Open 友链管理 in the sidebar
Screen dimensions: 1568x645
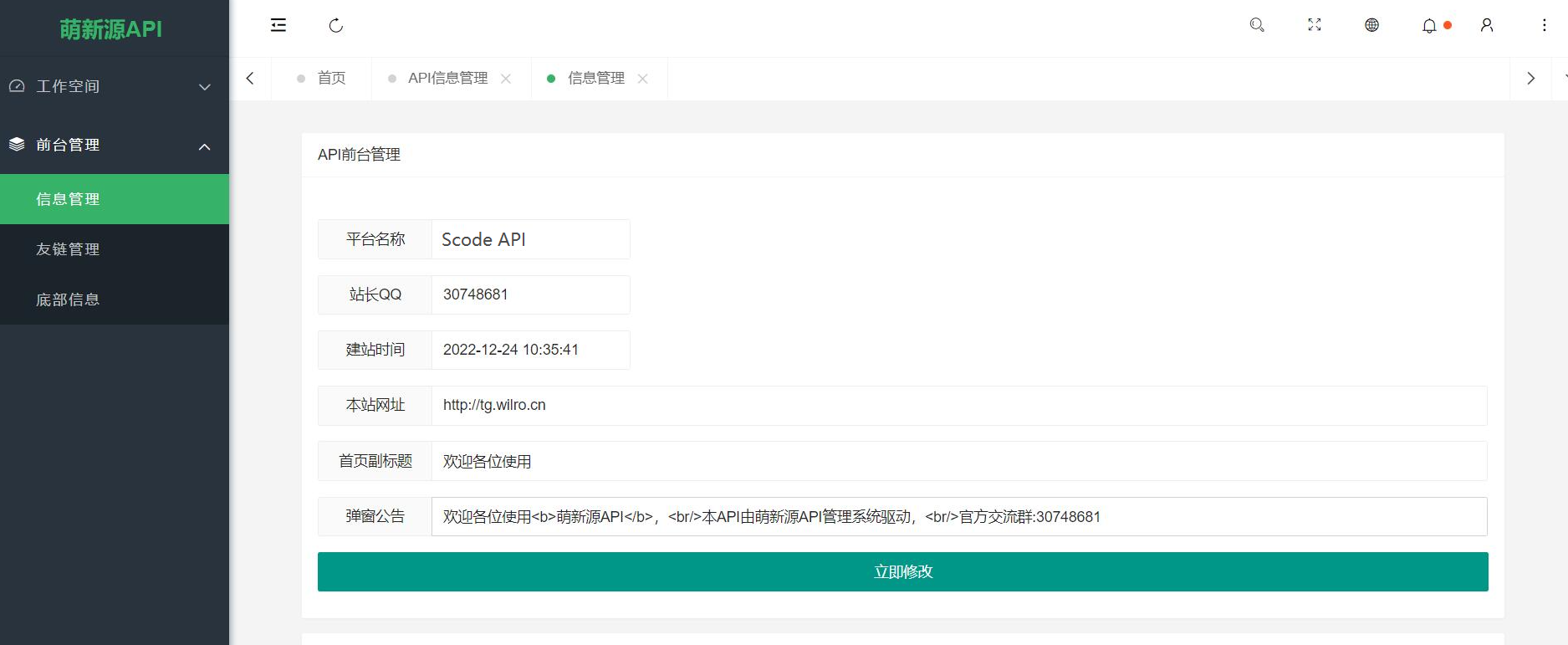point(115,249)
